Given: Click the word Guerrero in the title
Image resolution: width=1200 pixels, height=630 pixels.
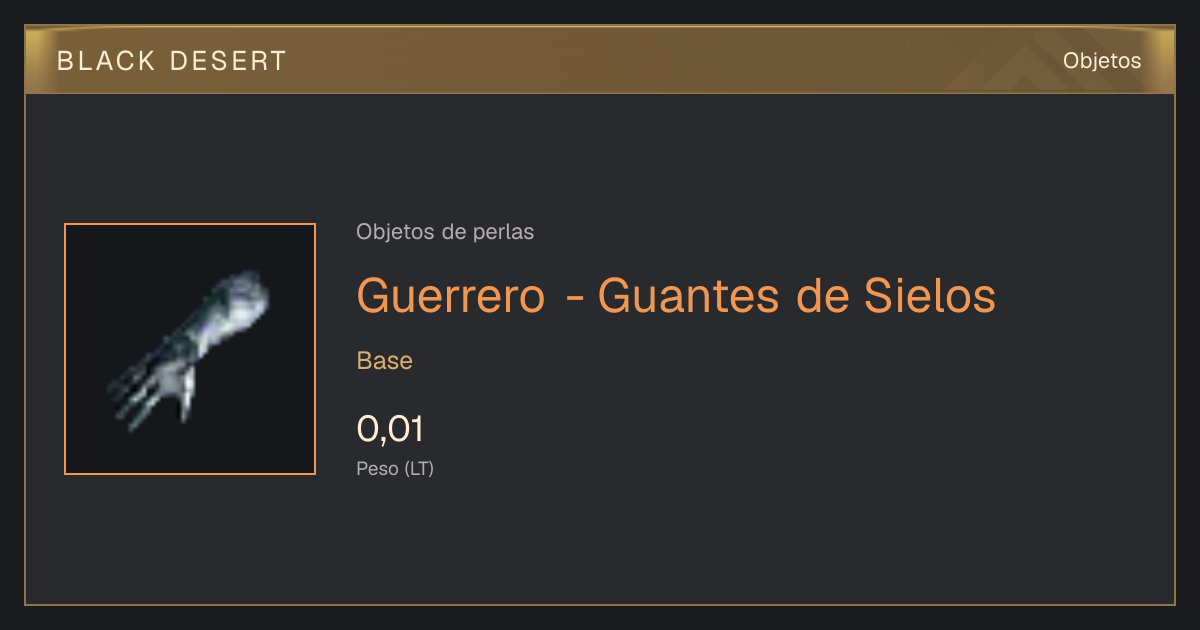Looking at the screenshot, I should 451,296.
